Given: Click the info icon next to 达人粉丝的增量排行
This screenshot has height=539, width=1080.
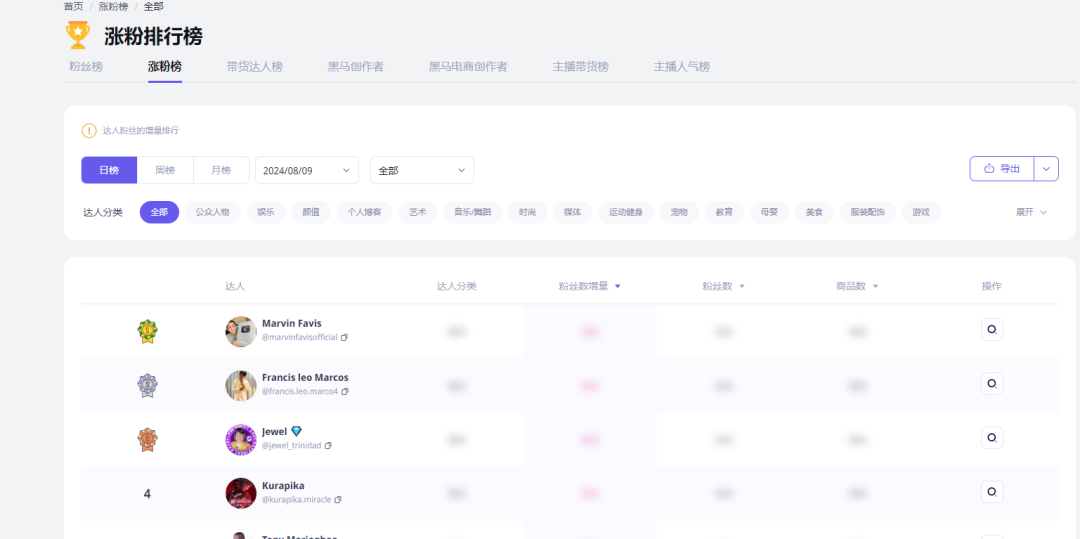Looking at the screenshot, I should (x=89, y=130).
